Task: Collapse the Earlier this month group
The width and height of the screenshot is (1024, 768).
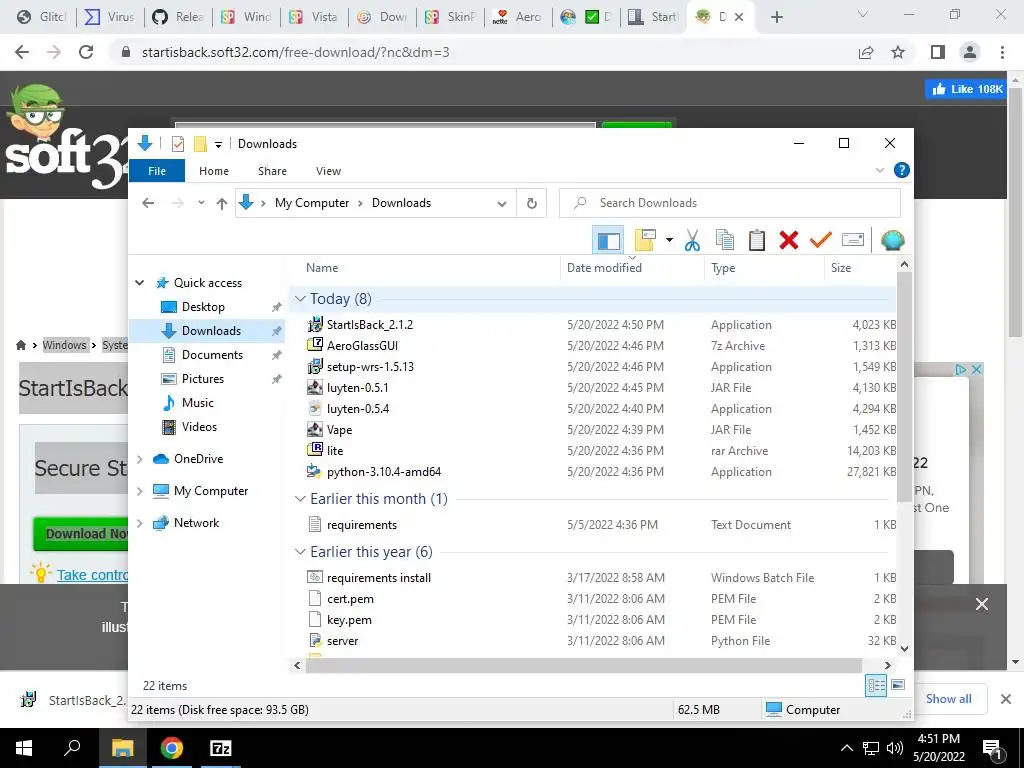Action: point(300,499)
